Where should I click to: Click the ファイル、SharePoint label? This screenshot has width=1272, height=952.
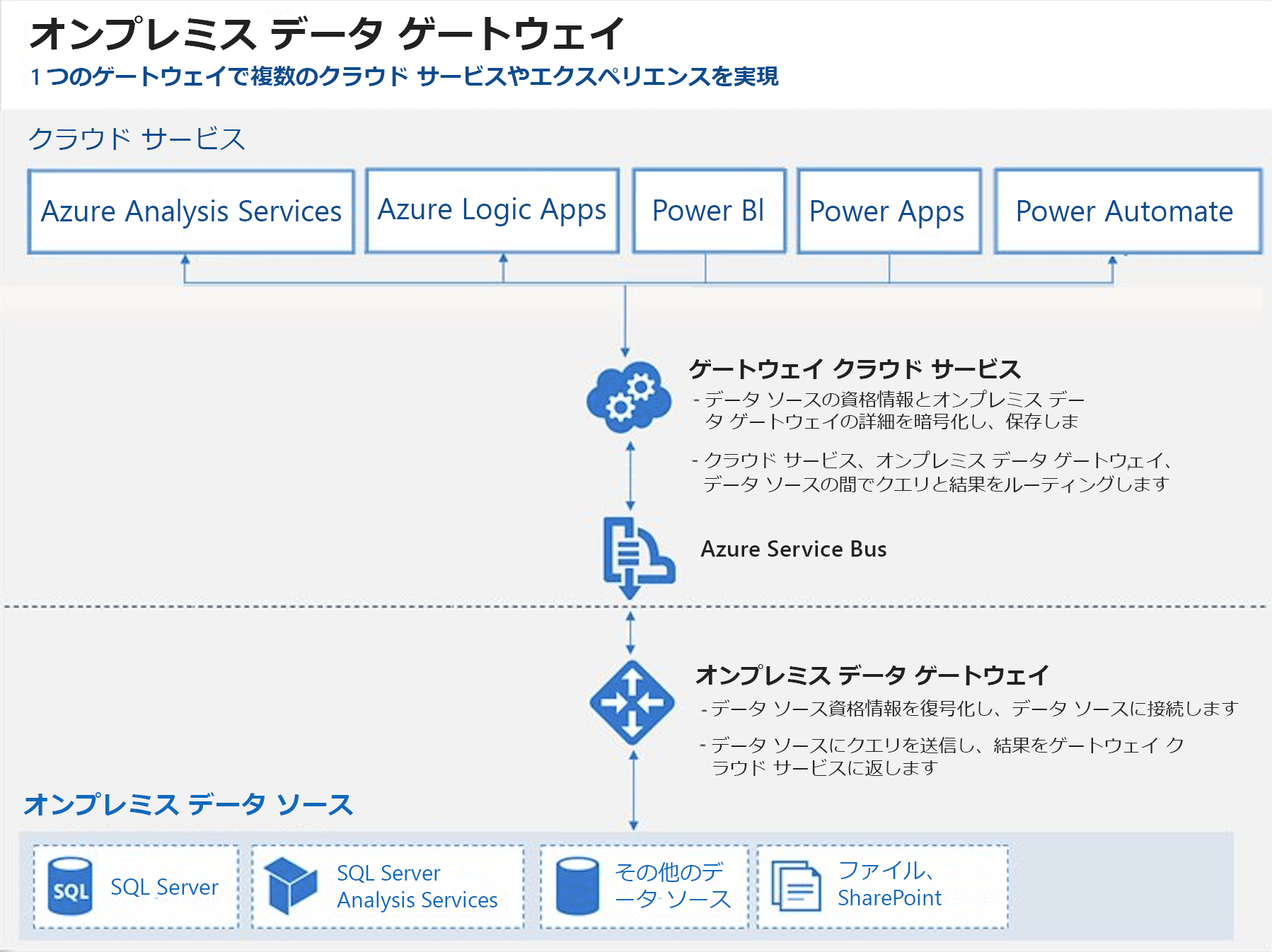click(x=889, y=884)
